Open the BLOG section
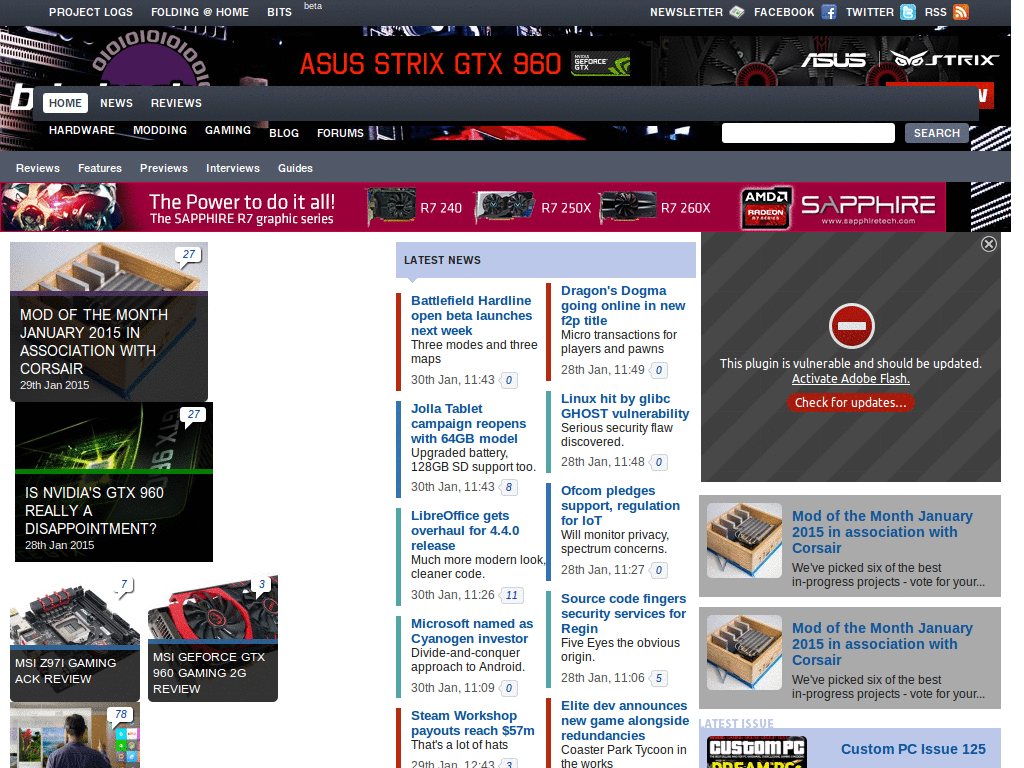 click(x=284, y=133)
